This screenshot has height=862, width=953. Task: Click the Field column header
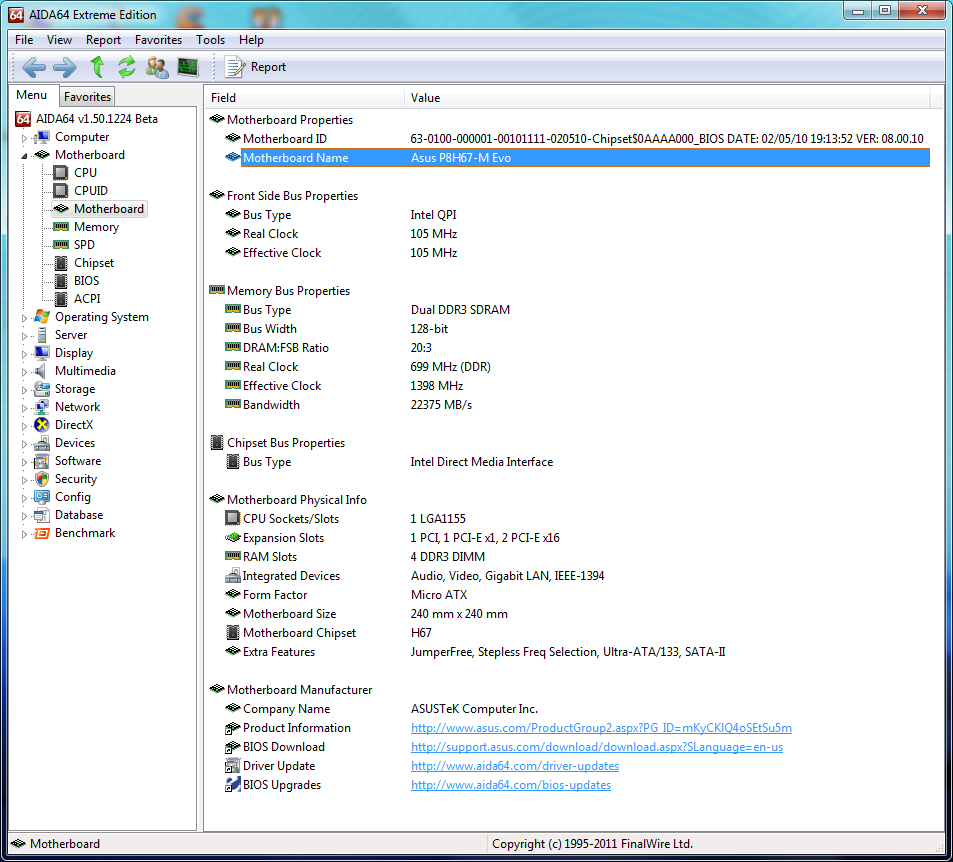point(305,98)
